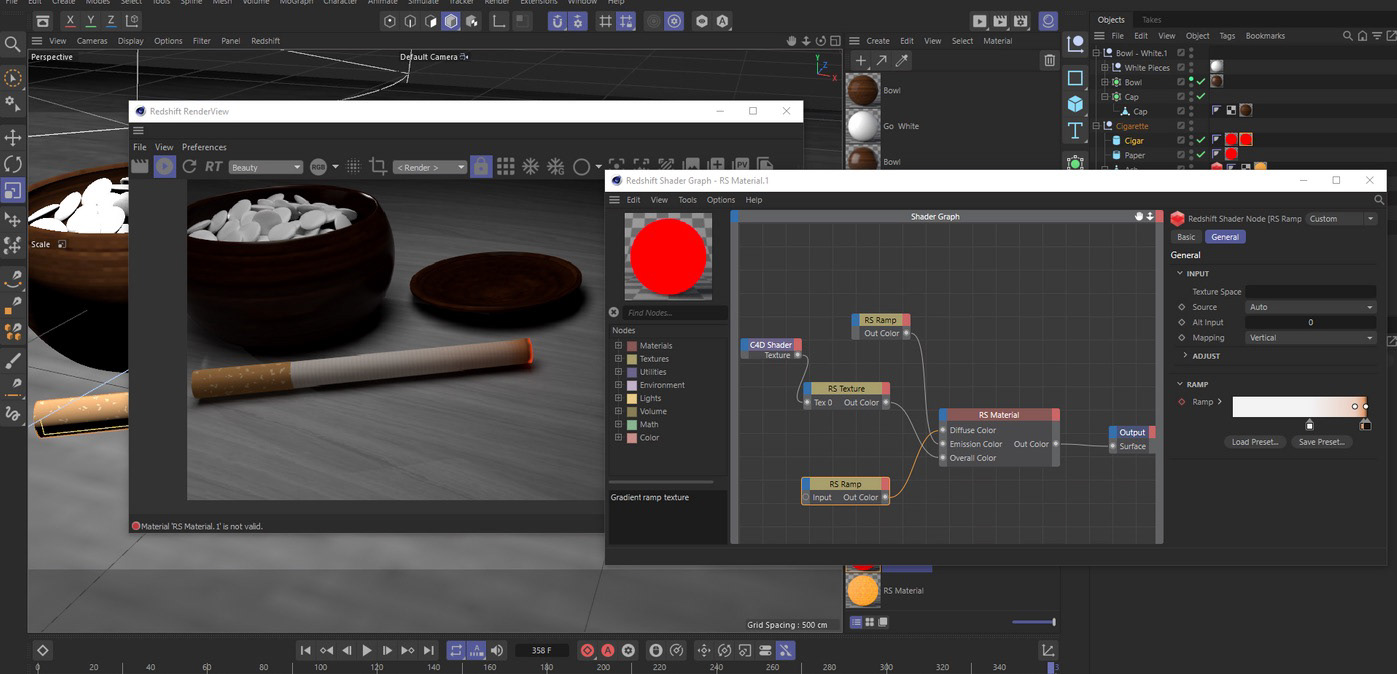Click the RT real-time render icon
The image size is (1397, 674).
coord(213,167)
